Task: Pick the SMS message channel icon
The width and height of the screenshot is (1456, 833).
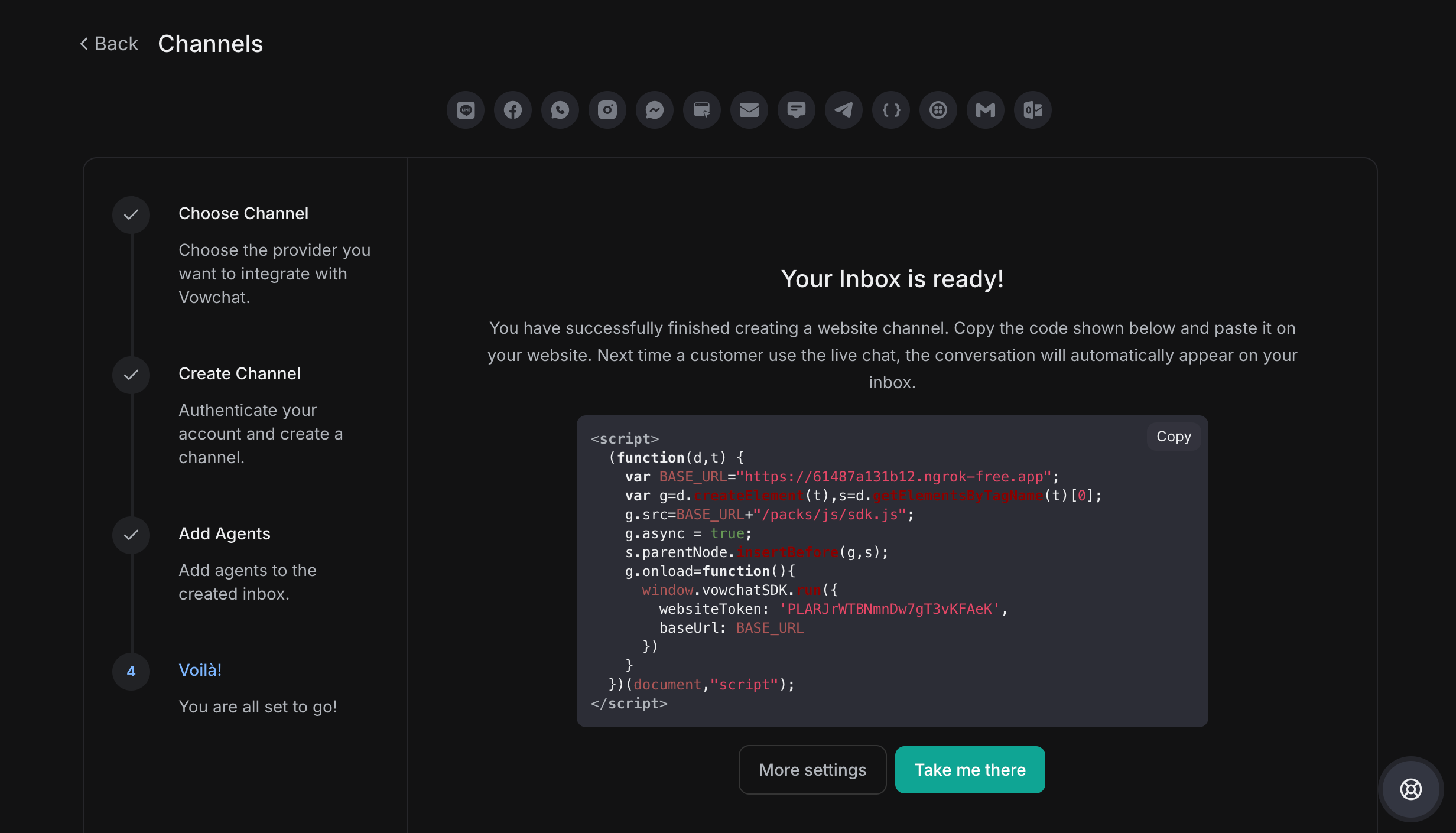Action: [797, 110]
